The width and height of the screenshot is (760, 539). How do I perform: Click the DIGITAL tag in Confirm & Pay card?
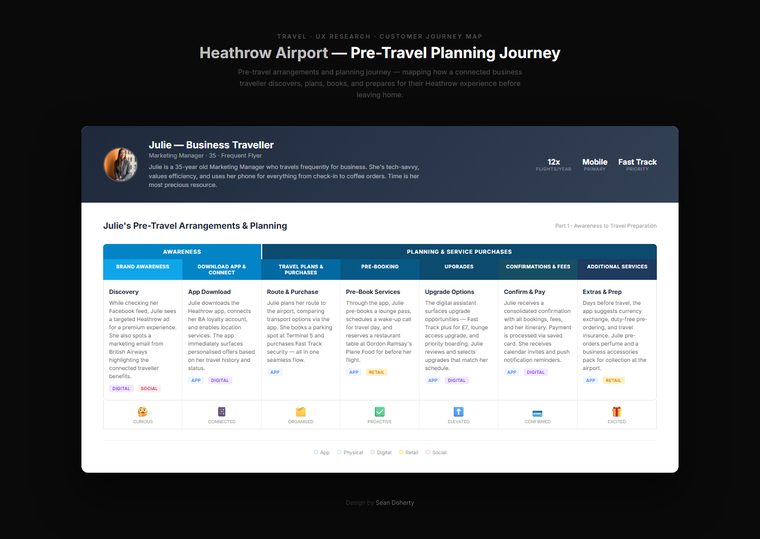[x=536, y=372]
